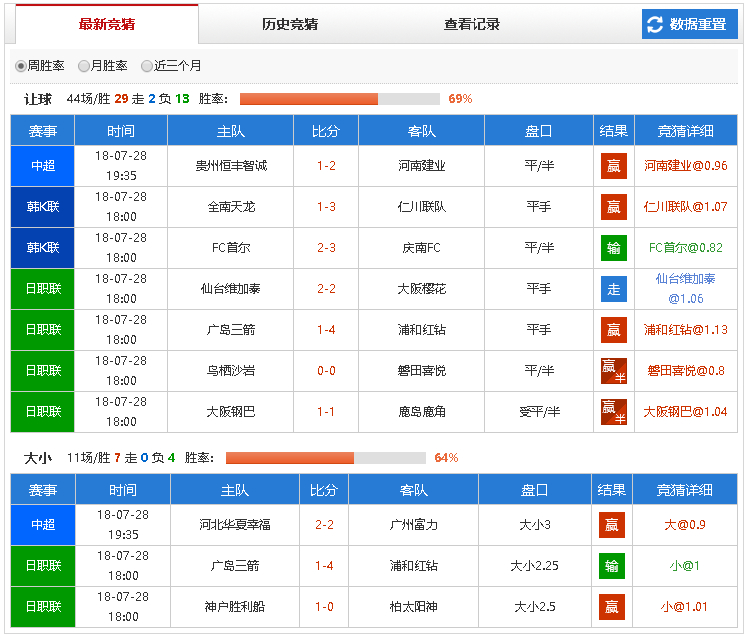Click the 大小 64% win rate bar

click(326, 457)
